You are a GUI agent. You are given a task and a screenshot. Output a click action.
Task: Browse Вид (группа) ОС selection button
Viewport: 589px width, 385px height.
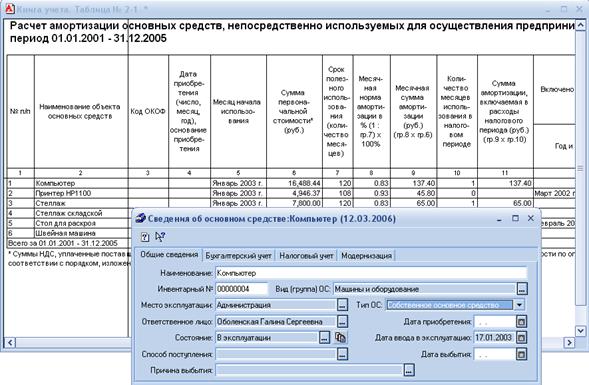point(522,289)
